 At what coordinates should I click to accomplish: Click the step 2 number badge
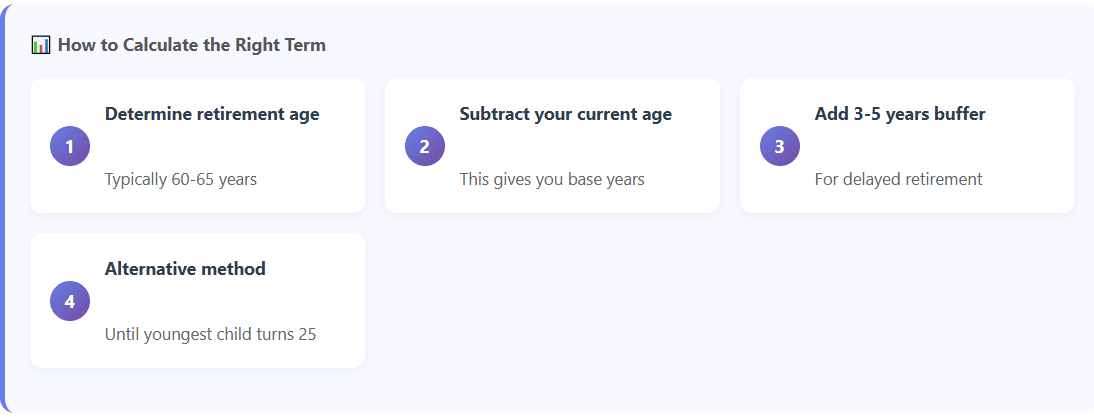(425, 146)
